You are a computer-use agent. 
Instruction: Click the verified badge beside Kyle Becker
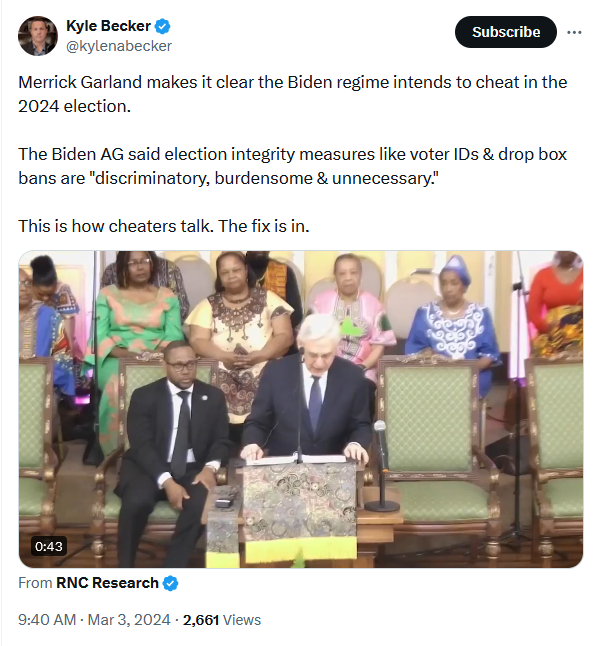pyautogui.click(x=162, y=26)
